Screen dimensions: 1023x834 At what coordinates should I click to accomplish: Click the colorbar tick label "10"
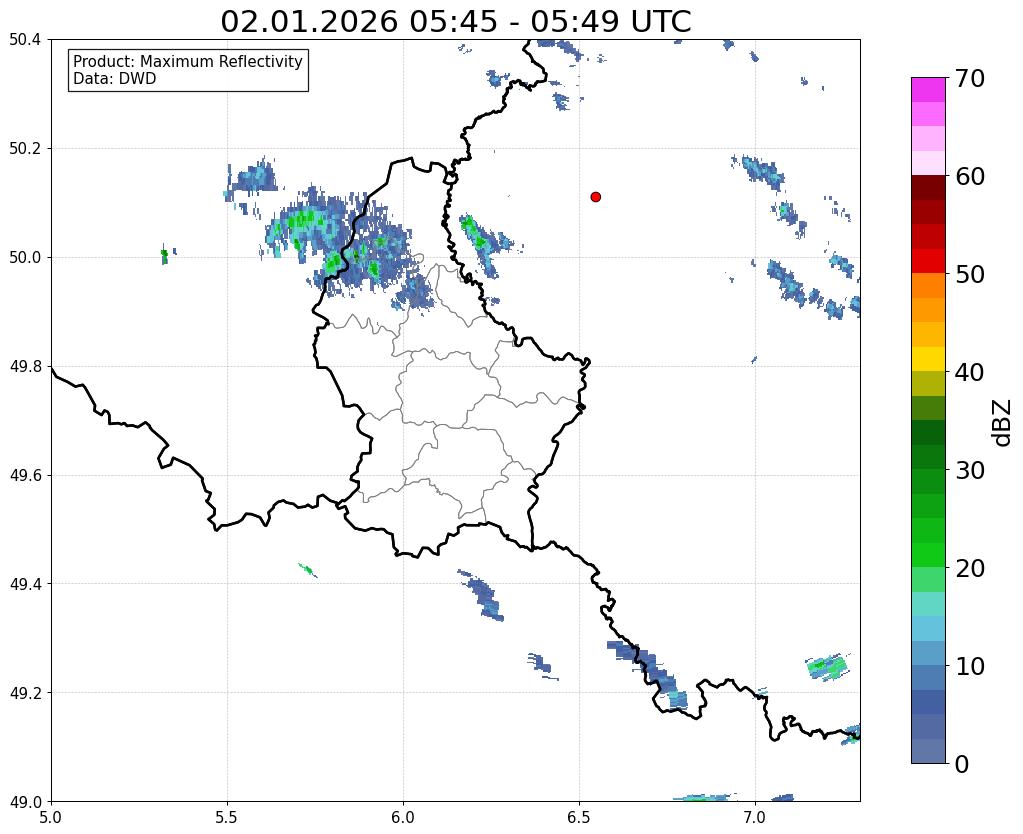[970, 666]
